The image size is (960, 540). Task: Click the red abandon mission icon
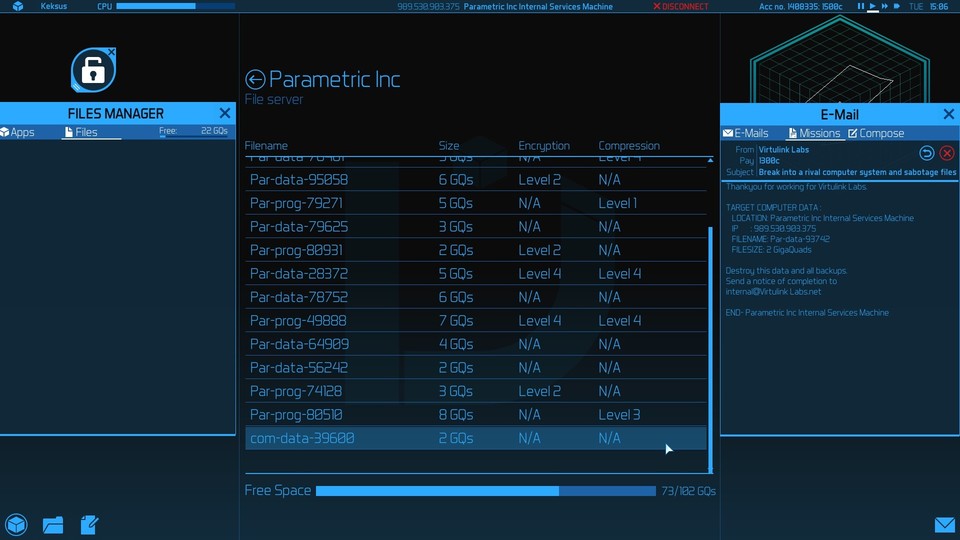click(x=947, y=153)
